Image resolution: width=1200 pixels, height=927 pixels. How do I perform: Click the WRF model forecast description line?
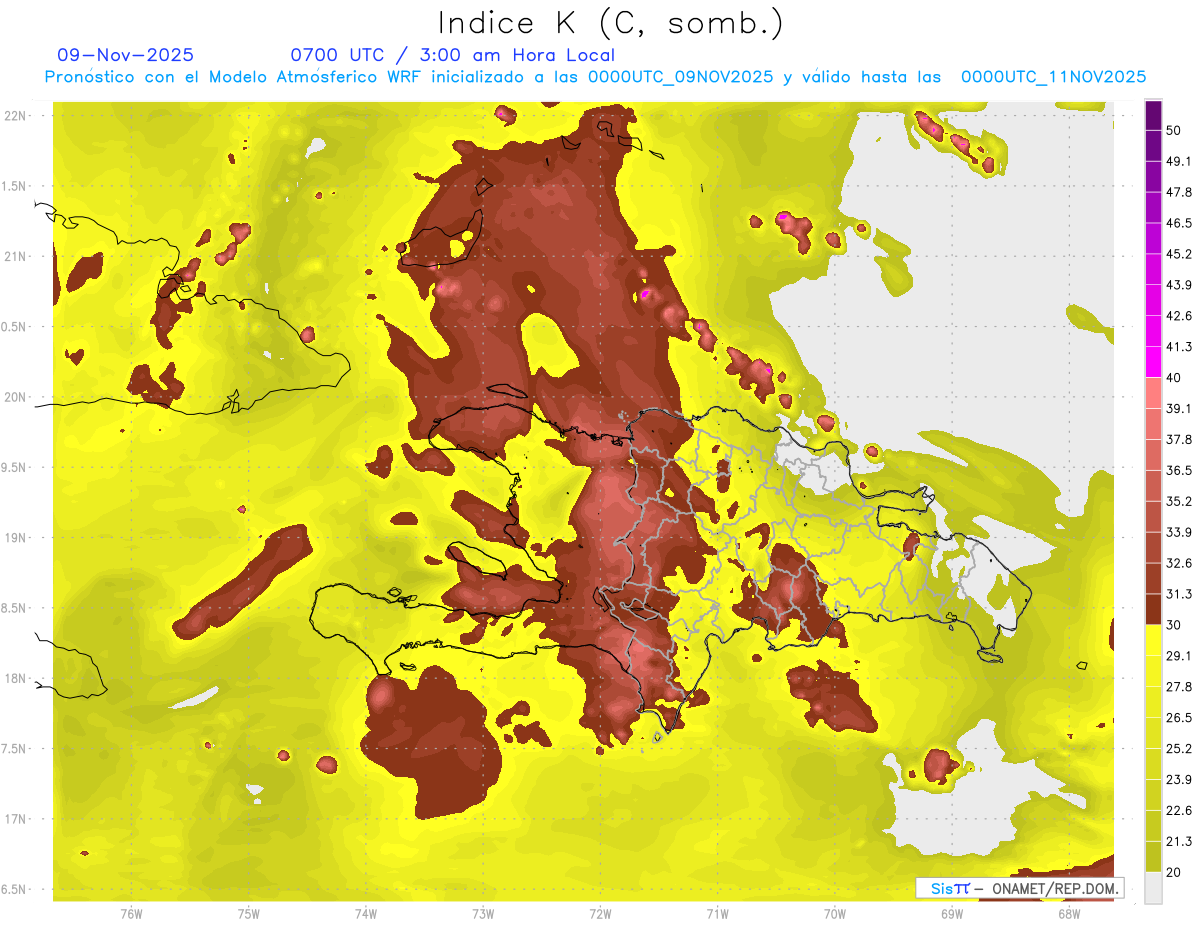coord(595,77)
